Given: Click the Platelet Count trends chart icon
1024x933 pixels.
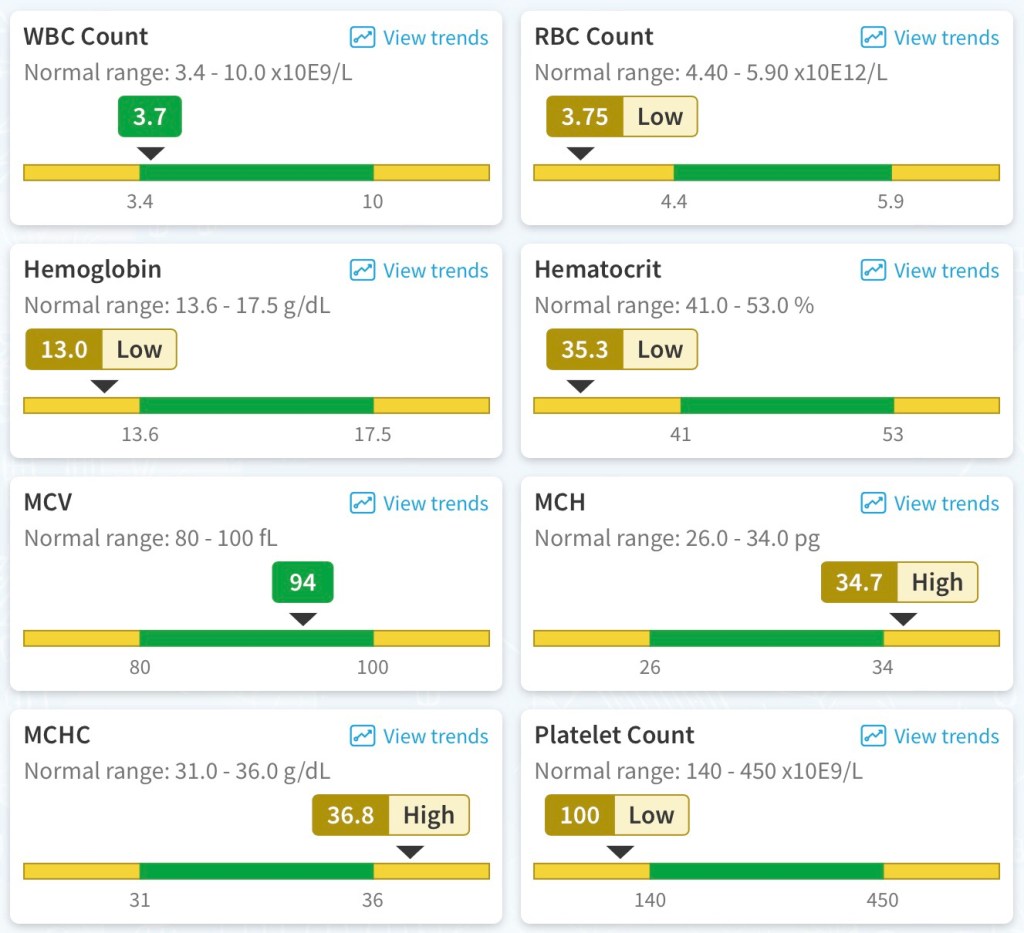Looking at the screenshot, I should tap(873, 737).
